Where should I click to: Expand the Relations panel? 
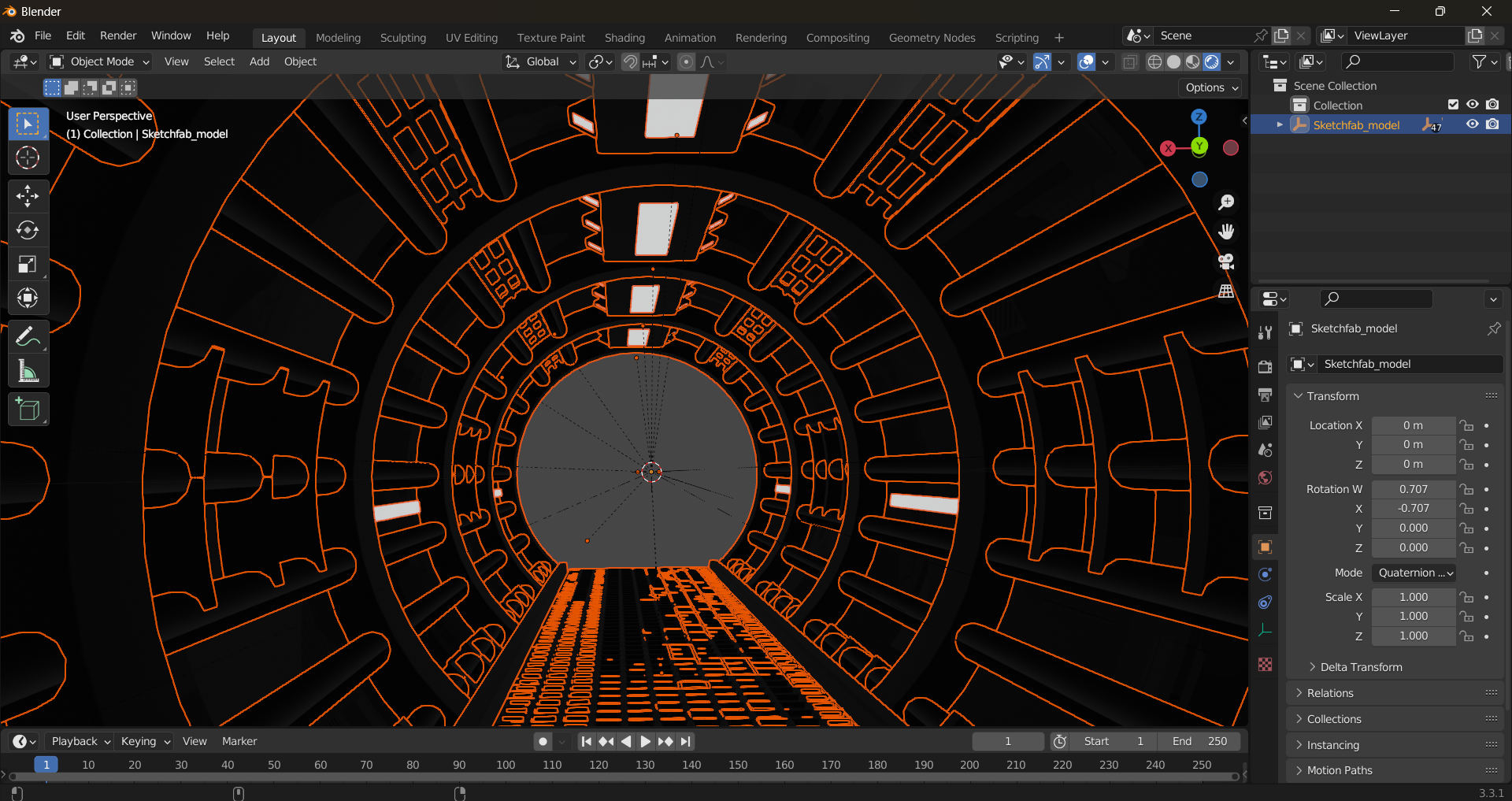click(1329, 693)
